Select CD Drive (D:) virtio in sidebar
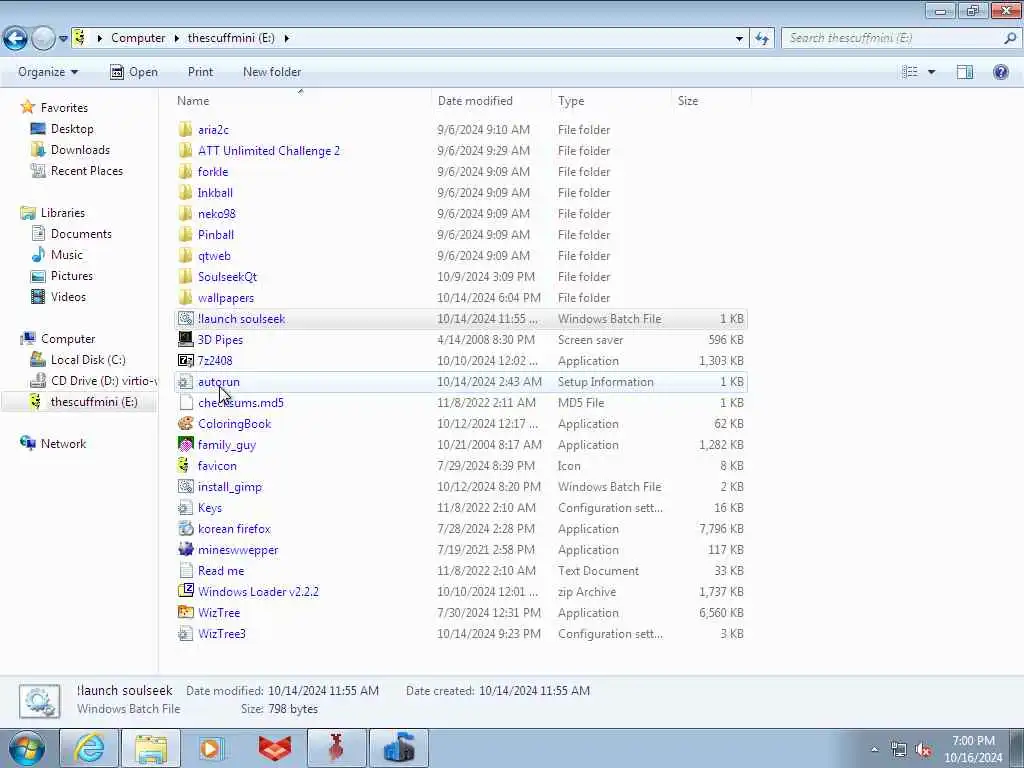Screen dimensions: 1024x768 pos(103,381)
